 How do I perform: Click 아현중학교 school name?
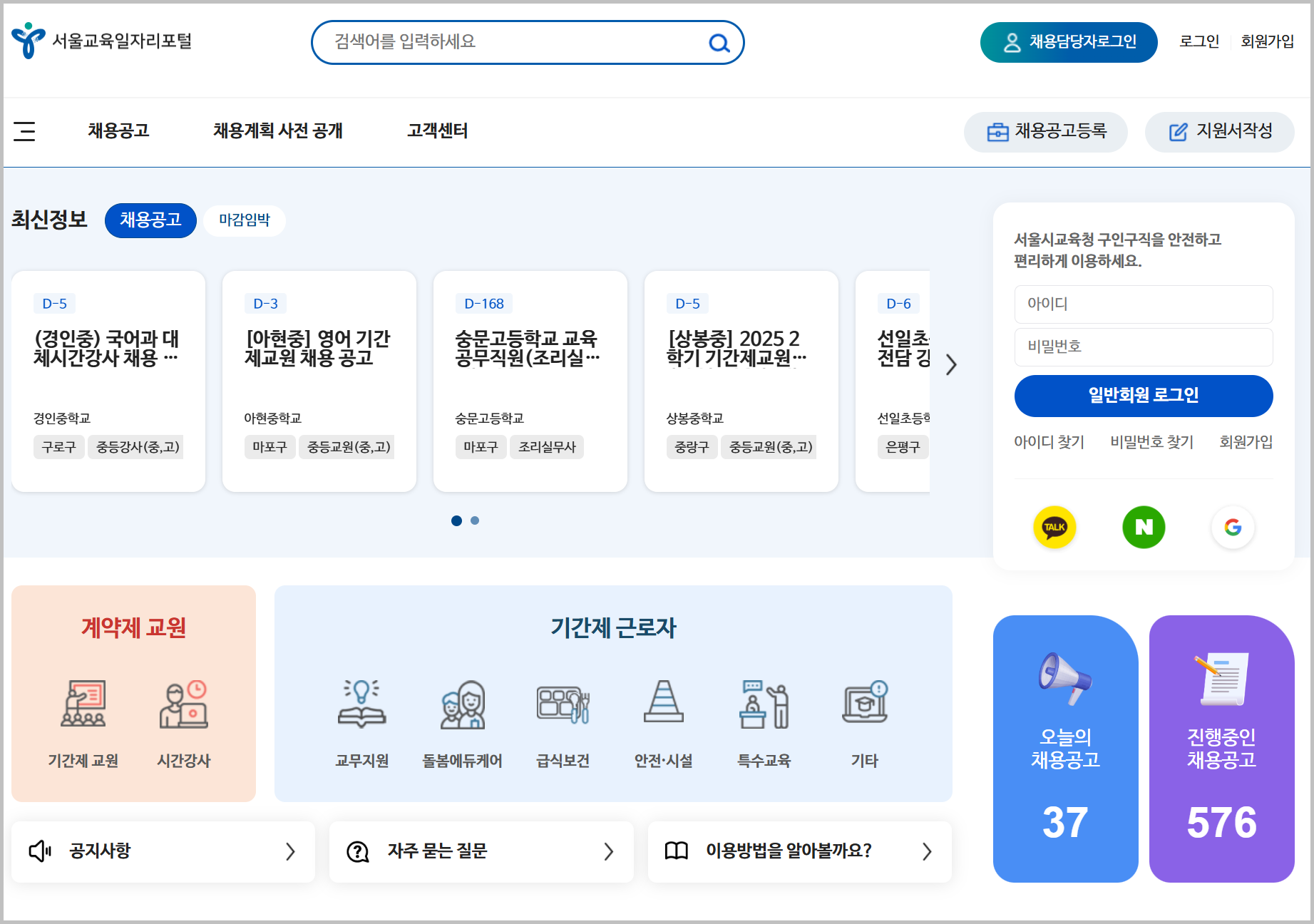pyautogui.click(x=272, y=419)
